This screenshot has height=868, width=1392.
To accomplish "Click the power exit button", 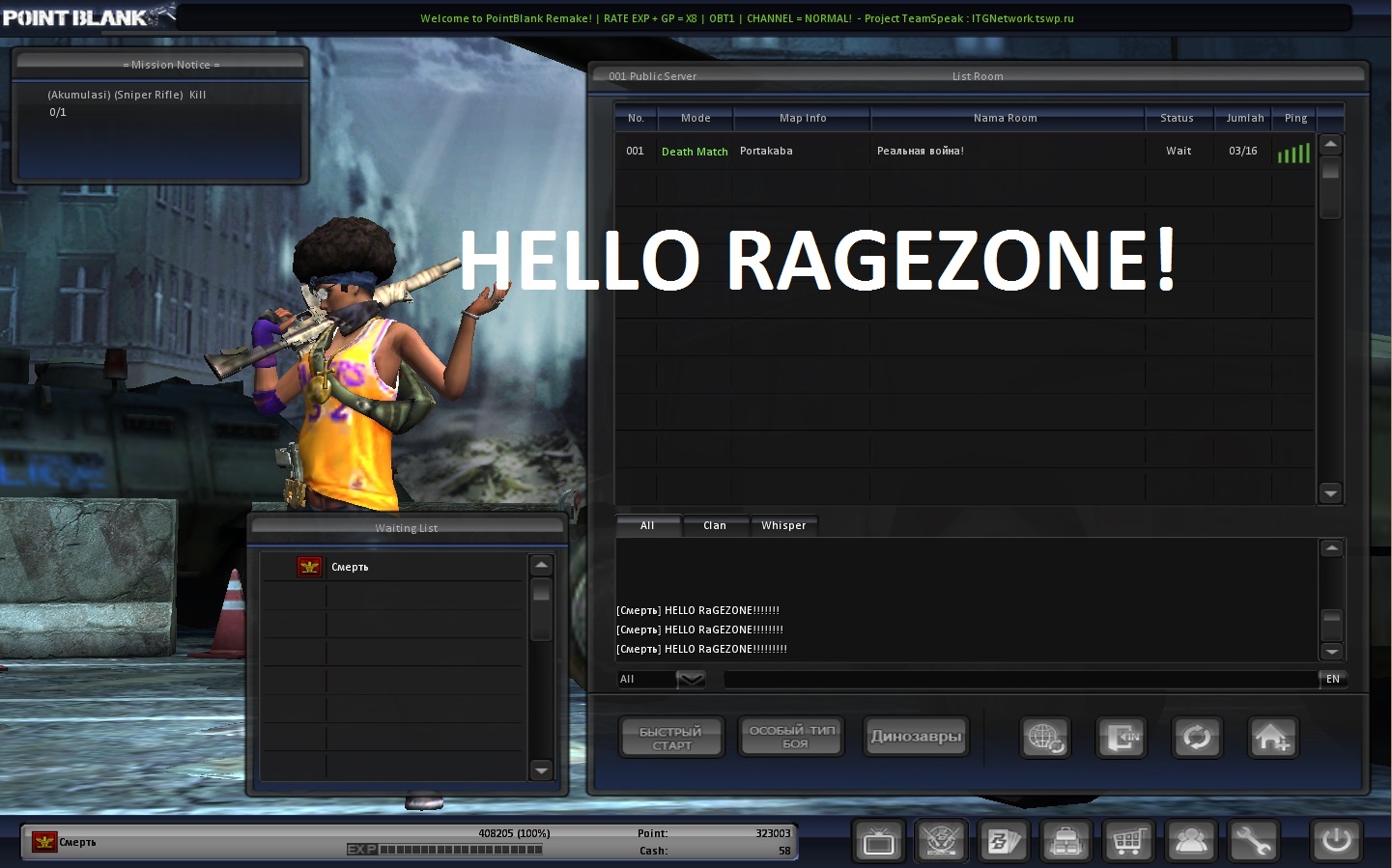I will 1336,841.
